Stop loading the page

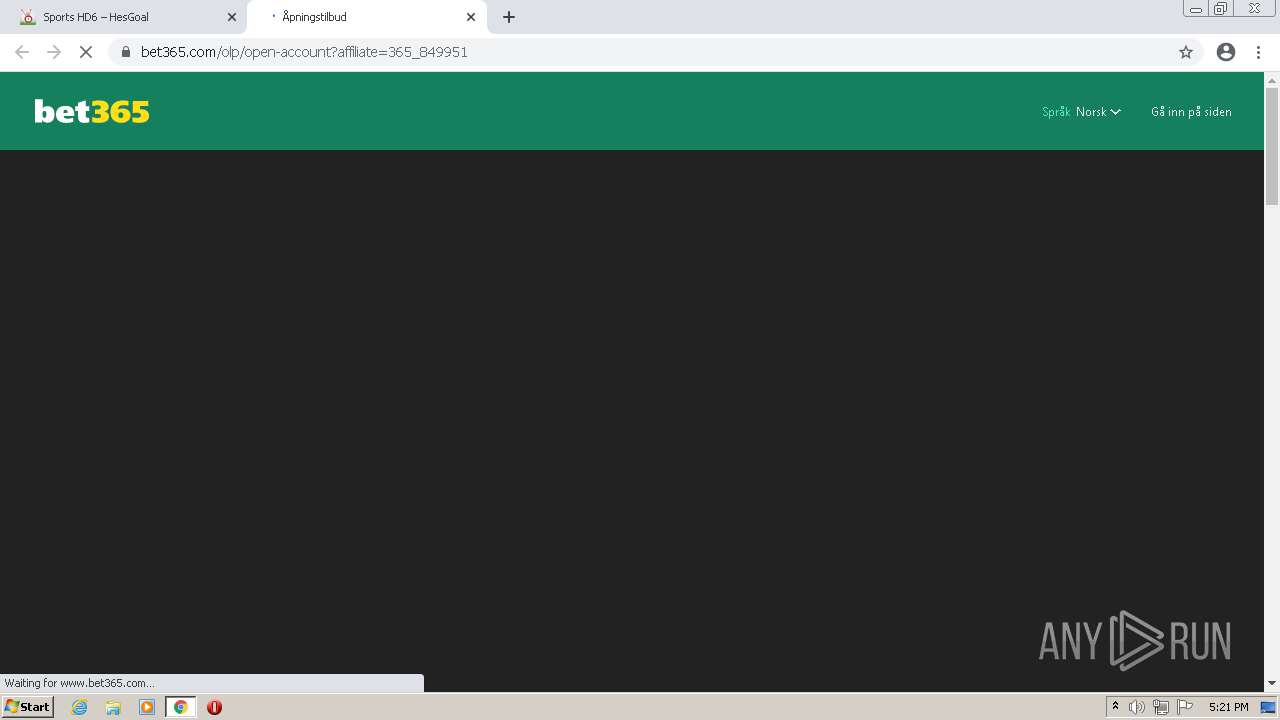coord(86,52)
